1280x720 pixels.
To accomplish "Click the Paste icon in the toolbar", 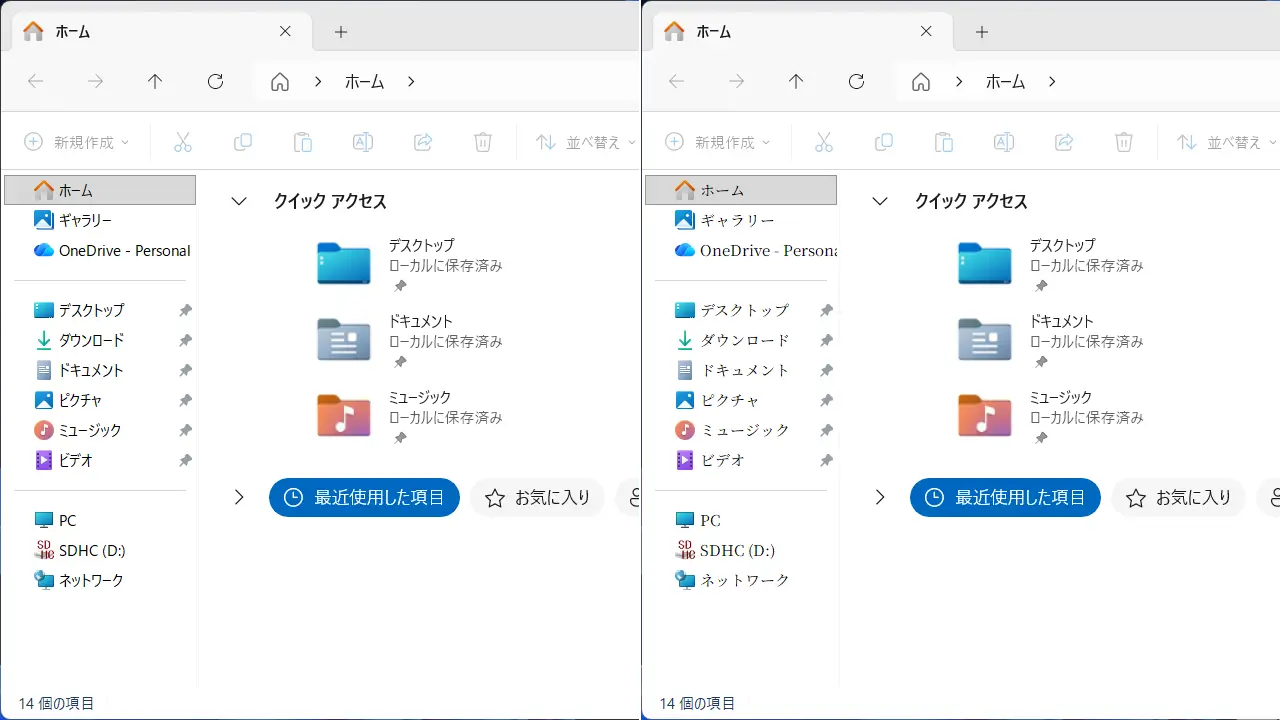I will pyautogui.click(x=303, y=141).
